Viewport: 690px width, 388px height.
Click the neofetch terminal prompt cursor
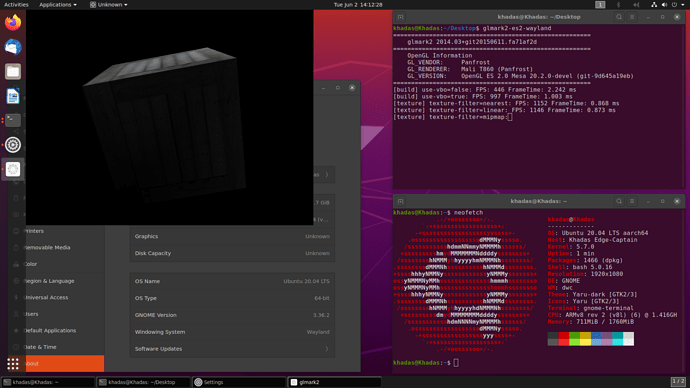pyautogui.click(x=456, y=362)
